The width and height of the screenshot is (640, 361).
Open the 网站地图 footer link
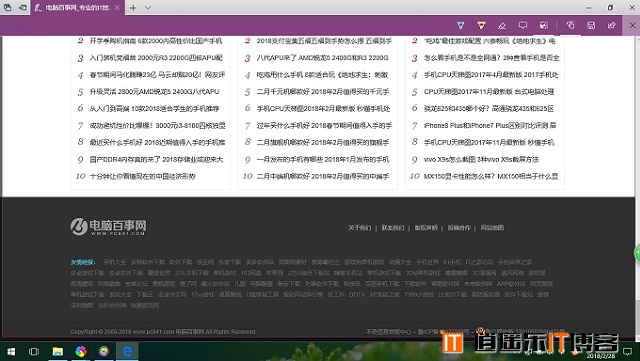492,228
